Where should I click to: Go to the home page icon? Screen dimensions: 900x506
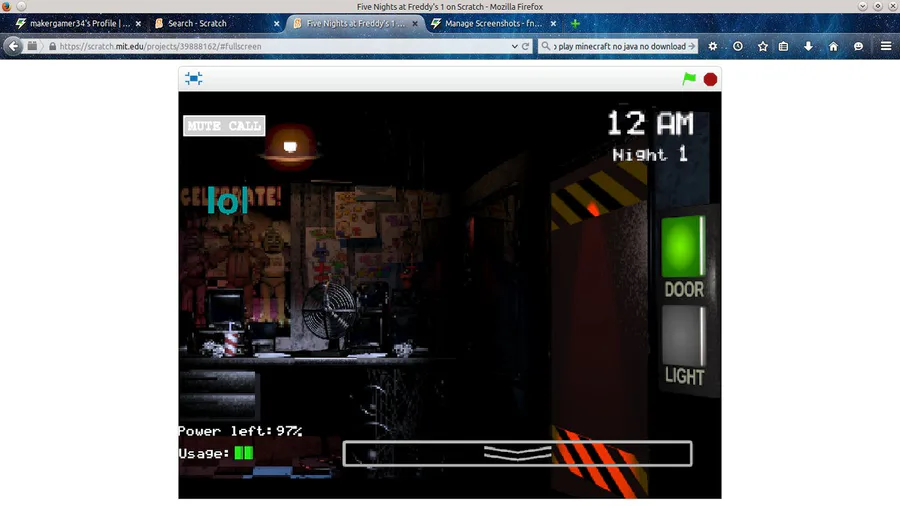click(x=833, y=46)
